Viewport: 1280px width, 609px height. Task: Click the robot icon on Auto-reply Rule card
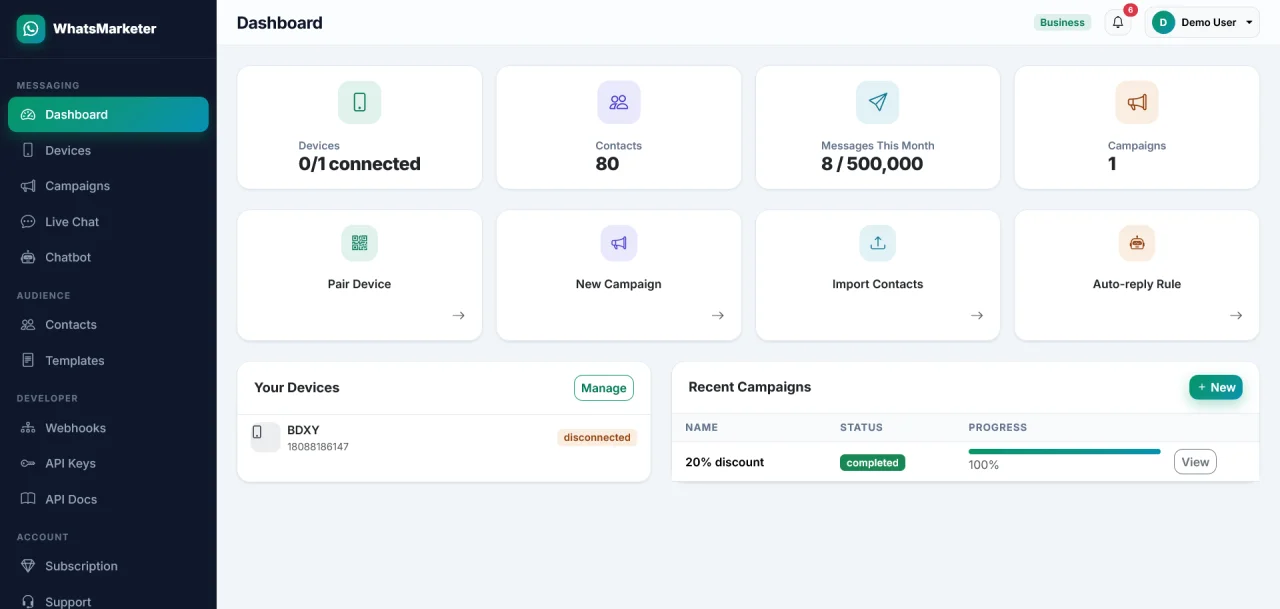pos(1137,243)
